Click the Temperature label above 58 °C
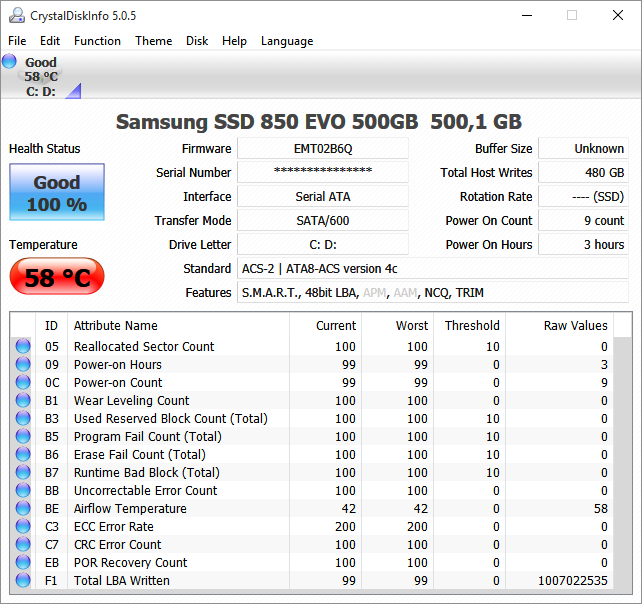 point(43,244)
